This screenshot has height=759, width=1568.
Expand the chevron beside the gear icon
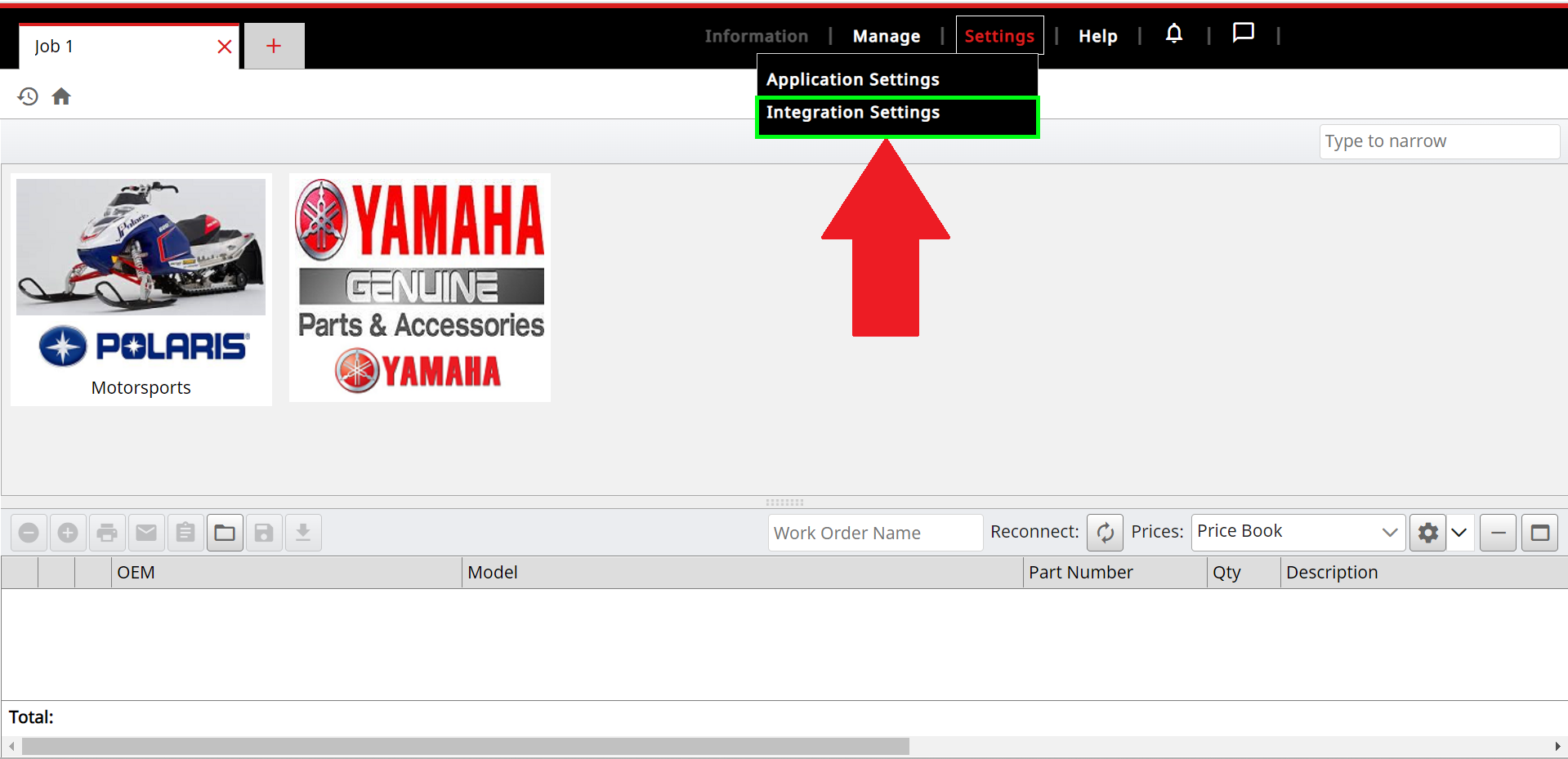(1459, 533)
